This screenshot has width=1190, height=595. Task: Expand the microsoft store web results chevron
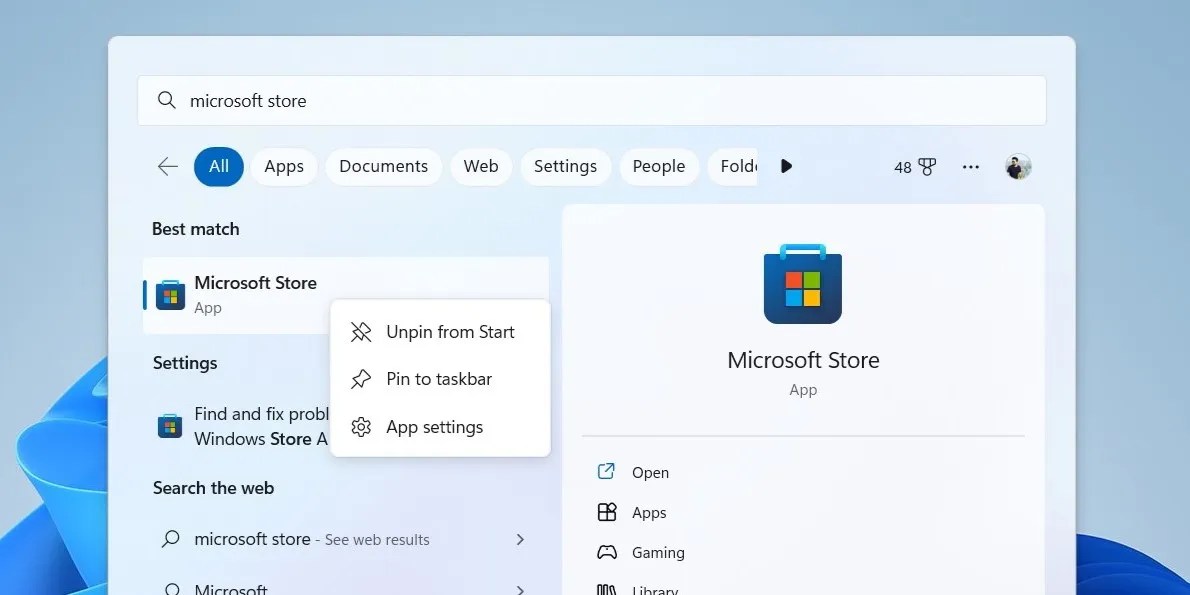point(520,539)
